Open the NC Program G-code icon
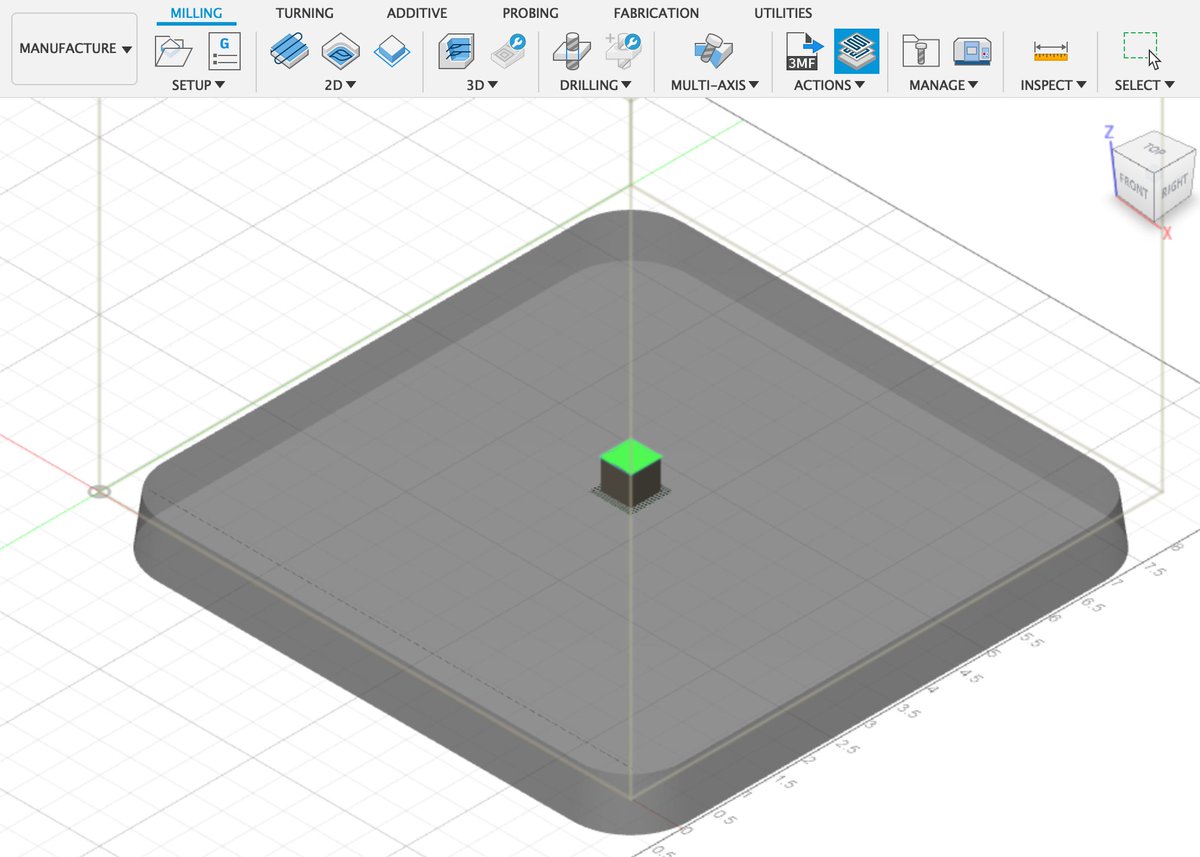 (224, 50)
